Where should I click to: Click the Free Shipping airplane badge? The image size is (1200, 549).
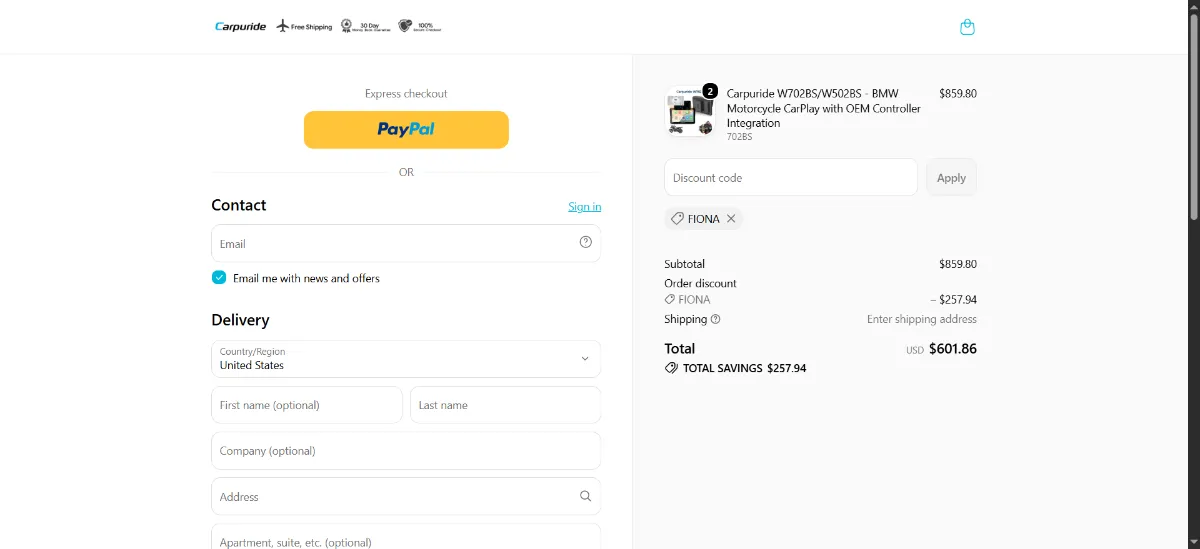point(304,27)
